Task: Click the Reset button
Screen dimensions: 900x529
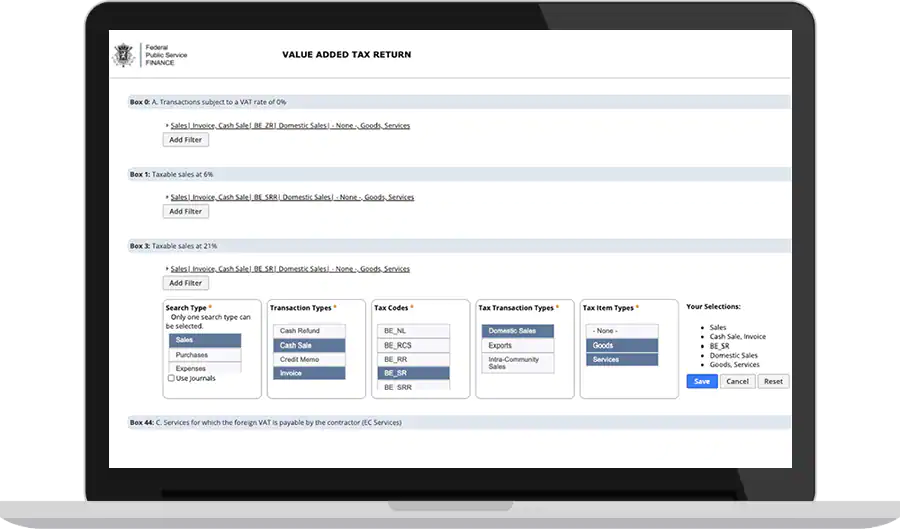Action: 773,382
